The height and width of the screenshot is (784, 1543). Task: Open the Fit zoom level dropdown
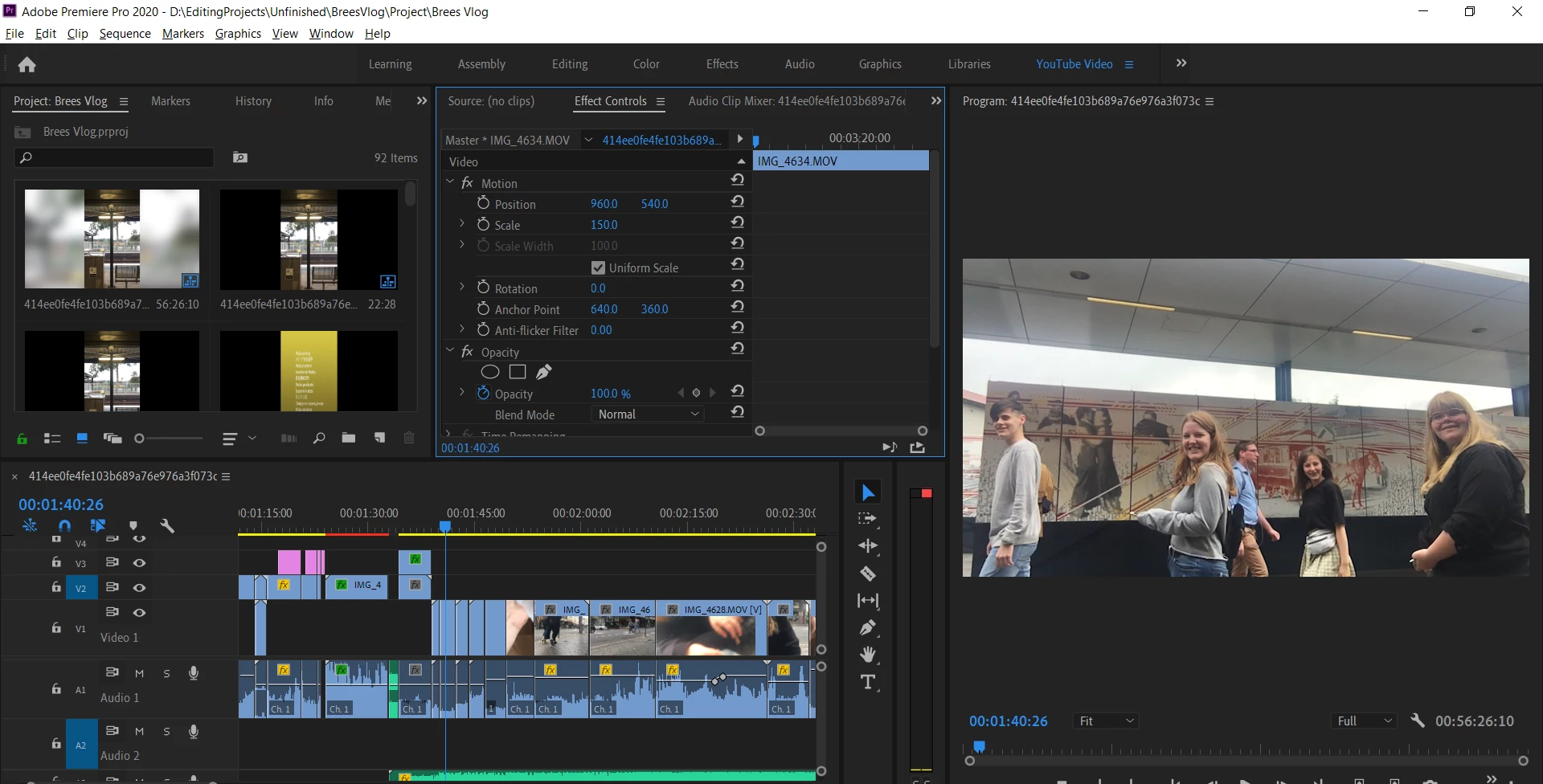pos(1106,721)
